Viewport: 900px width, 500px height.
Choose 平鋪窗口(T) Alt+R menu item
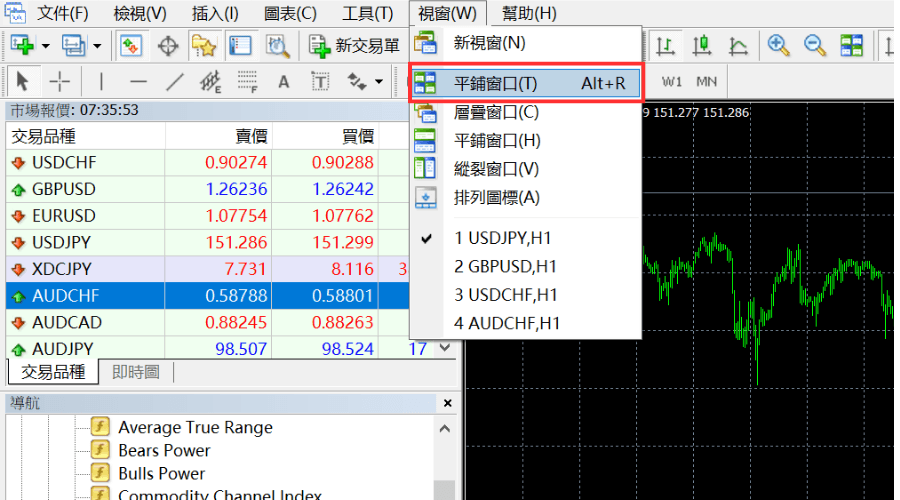526,83
